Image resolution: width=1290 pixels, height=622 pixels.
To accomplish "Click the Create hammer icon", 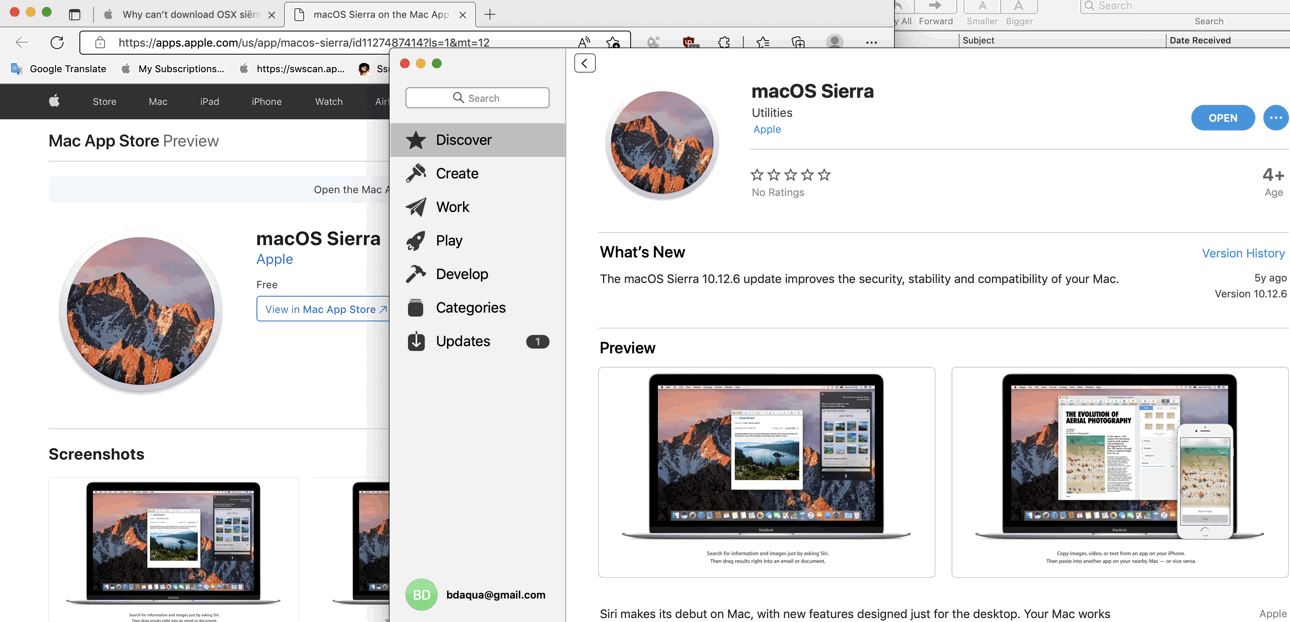I will 416,173.
